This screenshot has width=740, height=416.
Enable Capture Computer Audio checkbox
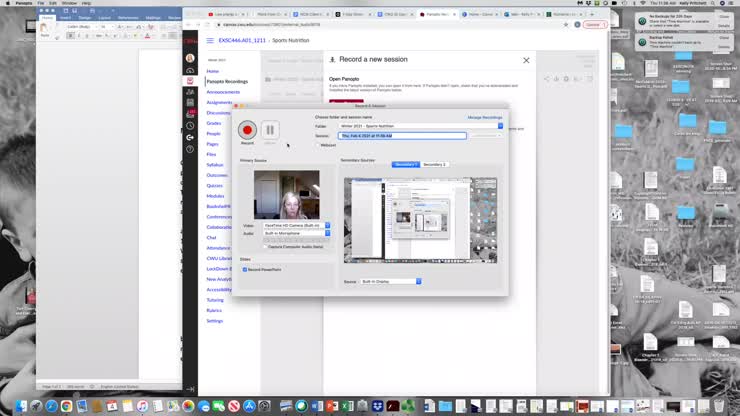coord(265,246)
